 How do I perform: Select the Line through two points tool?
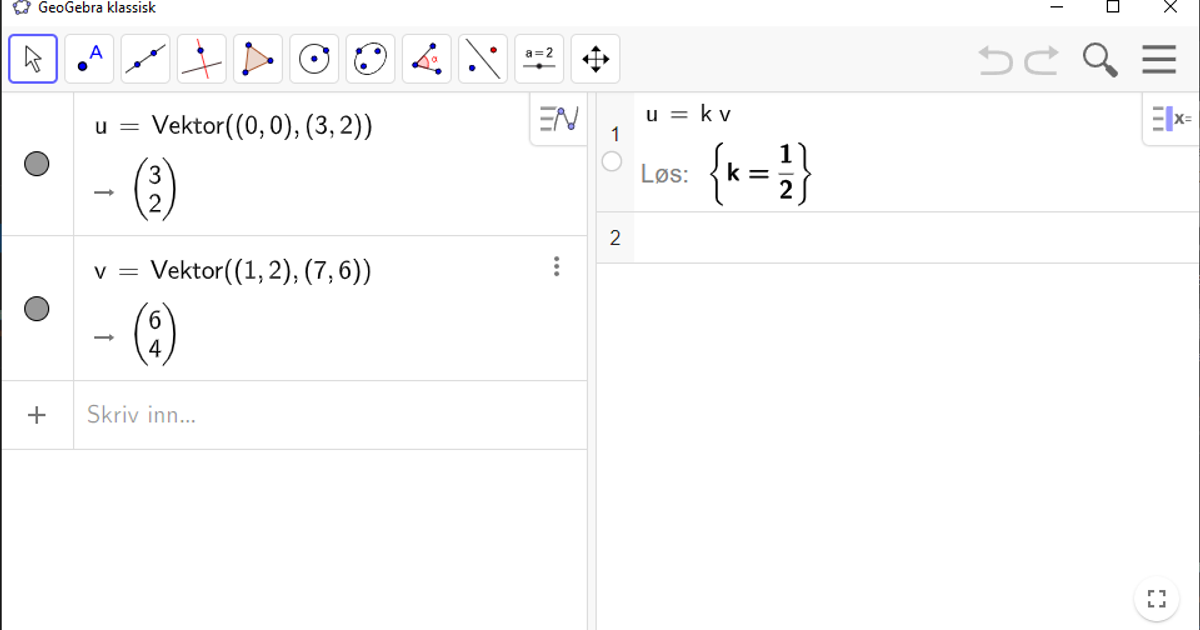click(144, 59)
